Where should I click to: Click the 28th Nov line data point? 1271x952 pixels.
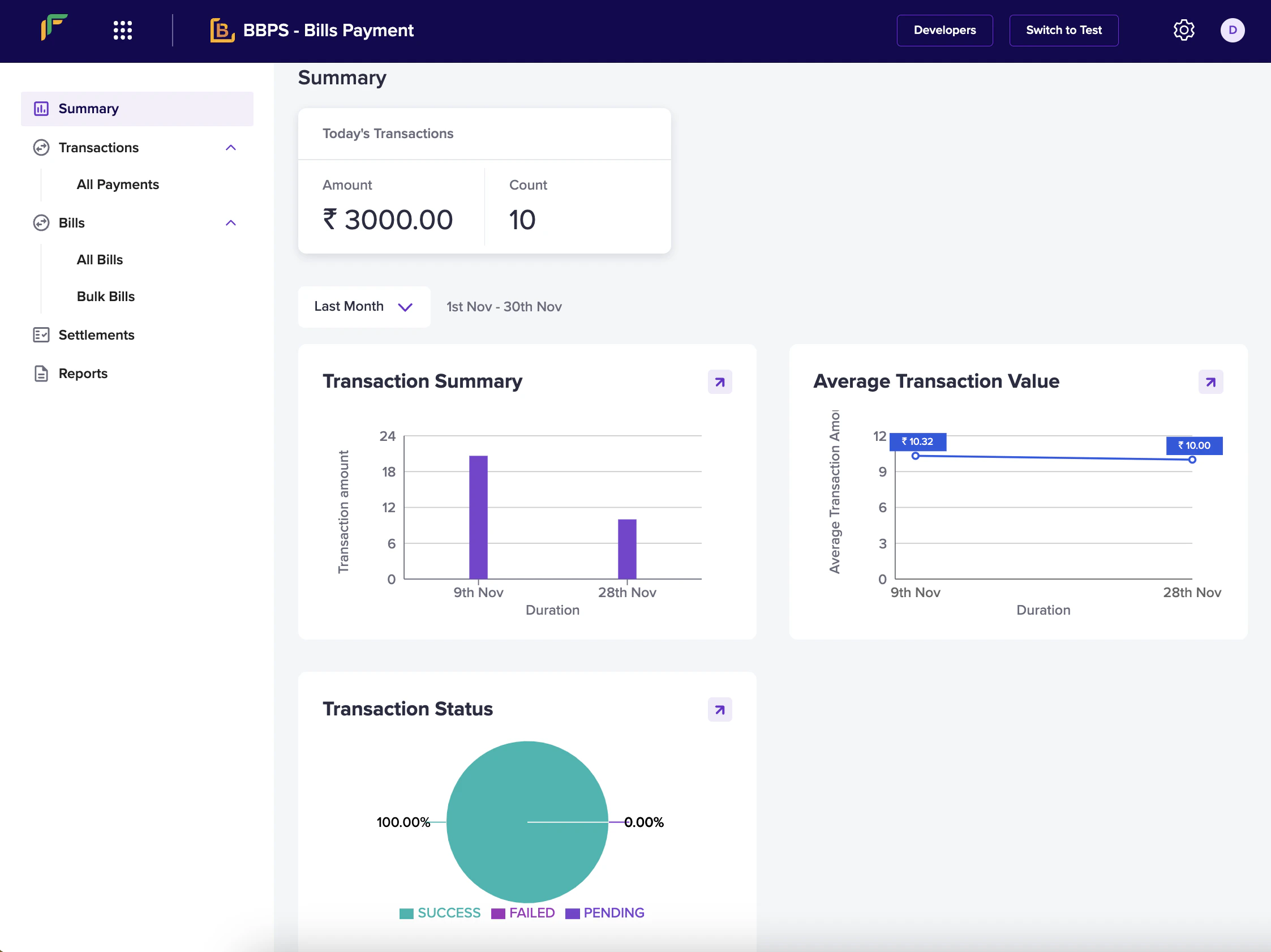(1192, 460)
